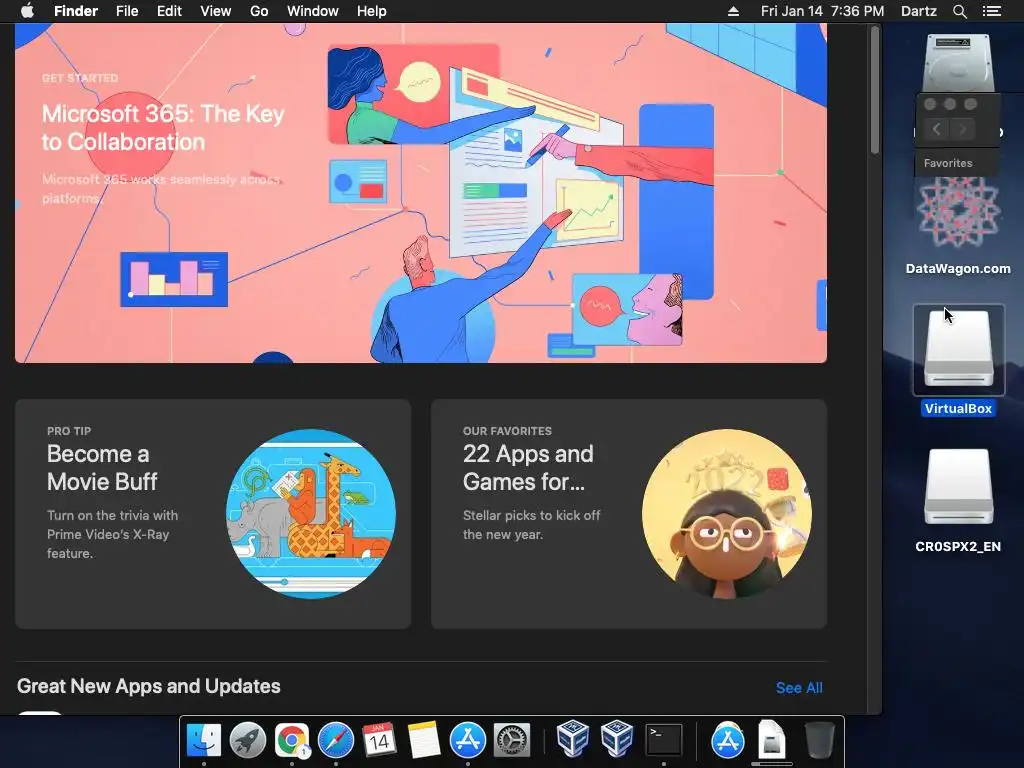Open the Applications folder icon in Dock

(x=728, y=741)
